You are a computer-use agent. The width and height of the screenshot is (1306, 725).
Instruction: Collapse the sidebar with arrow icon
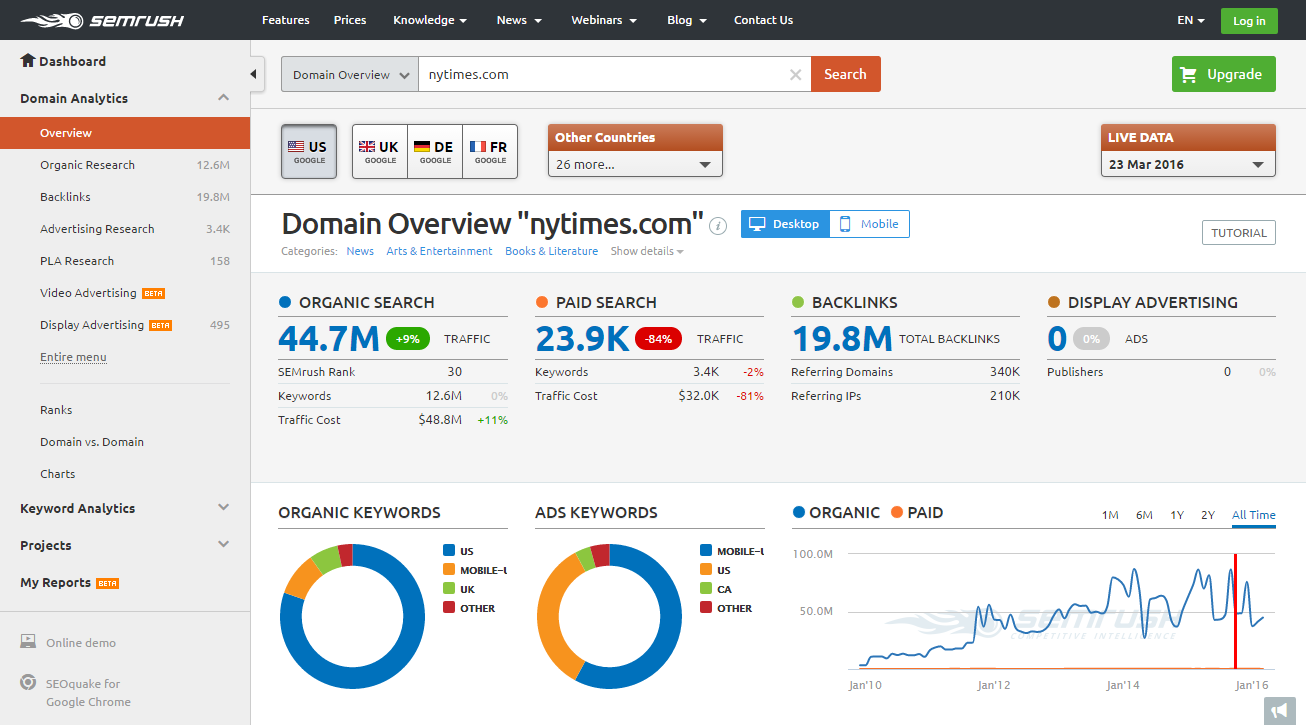[x=254, y=74]
